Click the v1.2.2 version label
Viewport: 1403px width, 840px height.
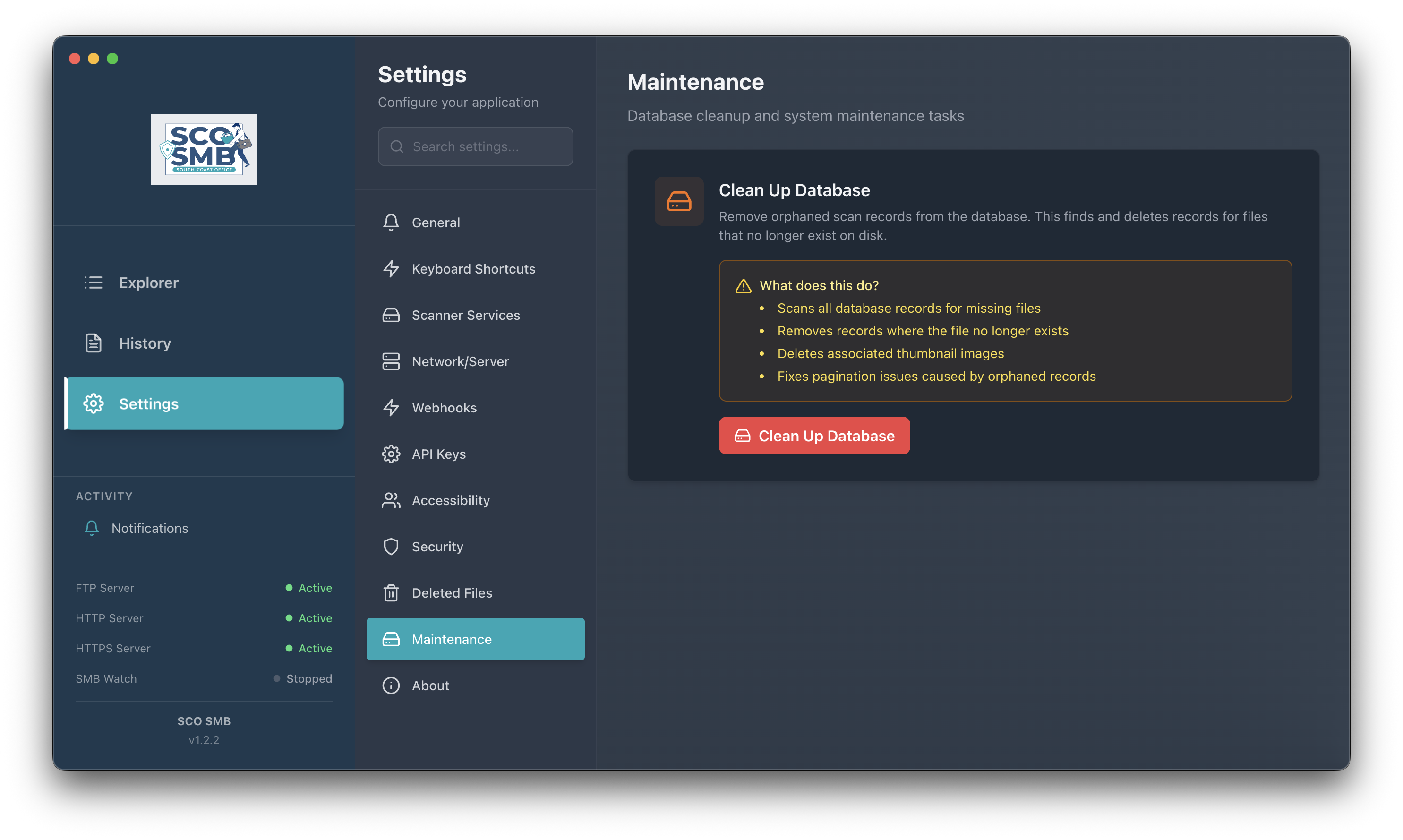pyautogui.click(x=204, y=740)
